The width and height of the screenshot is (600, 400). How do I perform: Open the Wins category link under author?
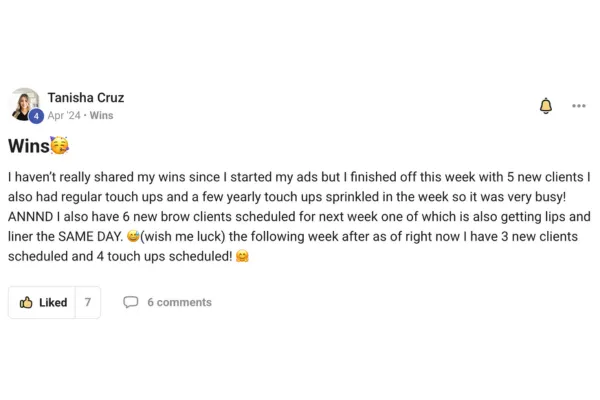(x=101, y=116)
